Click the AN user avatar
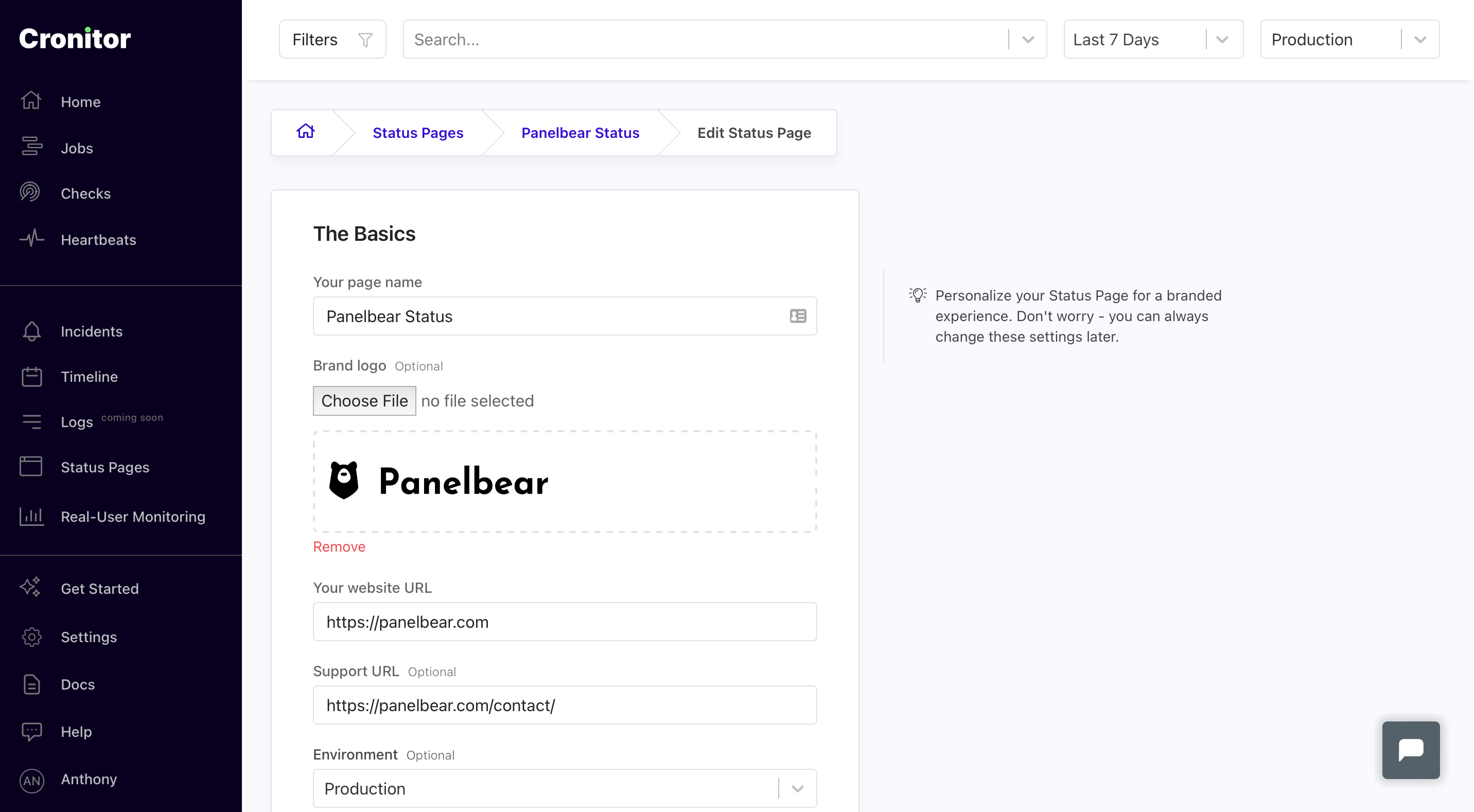The image size is (1474, 812). pyautogui.click(x=31, y=781)
